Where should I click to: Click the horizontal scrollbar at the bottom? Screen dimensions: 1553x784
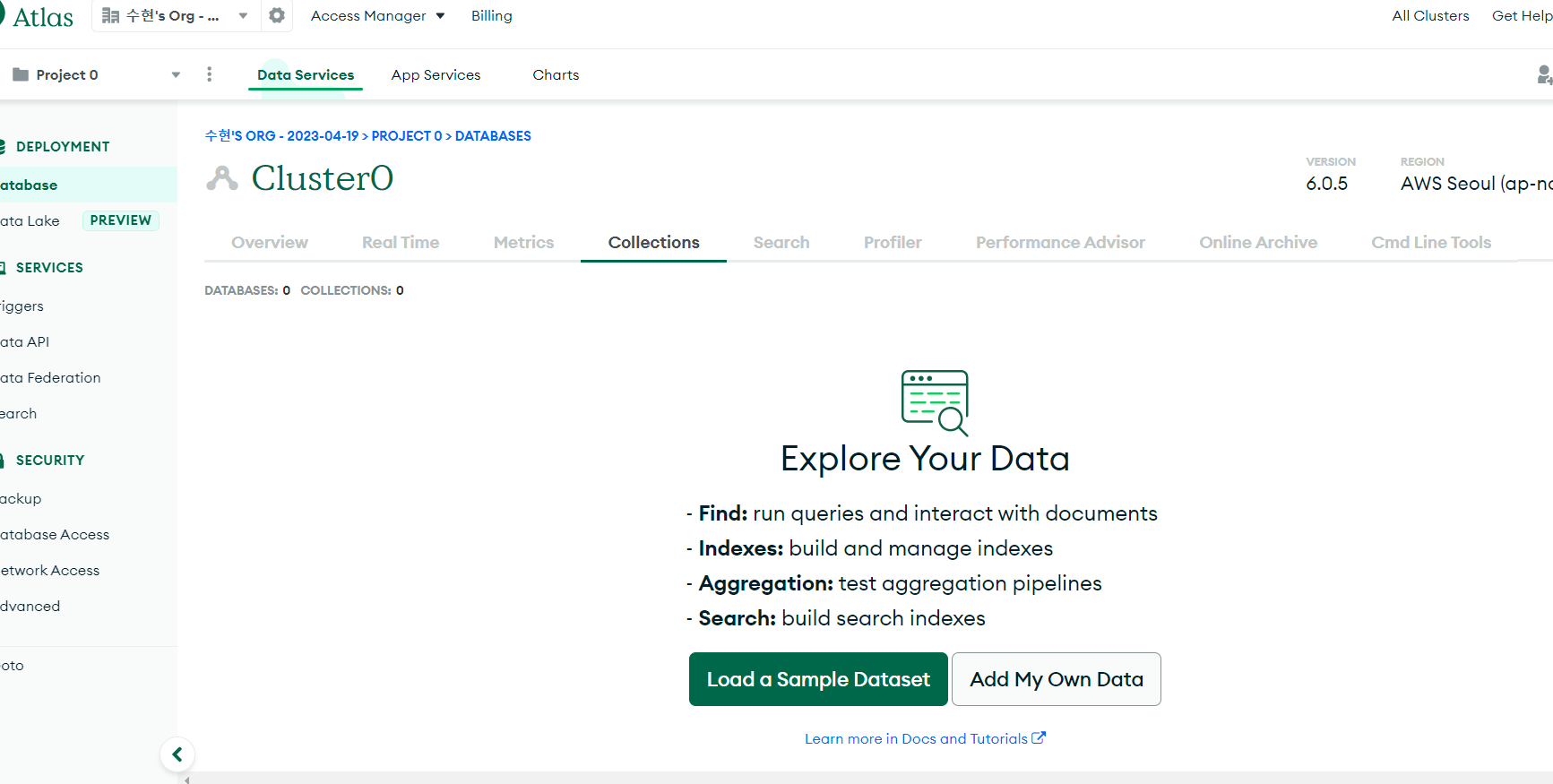pos(867,779)
